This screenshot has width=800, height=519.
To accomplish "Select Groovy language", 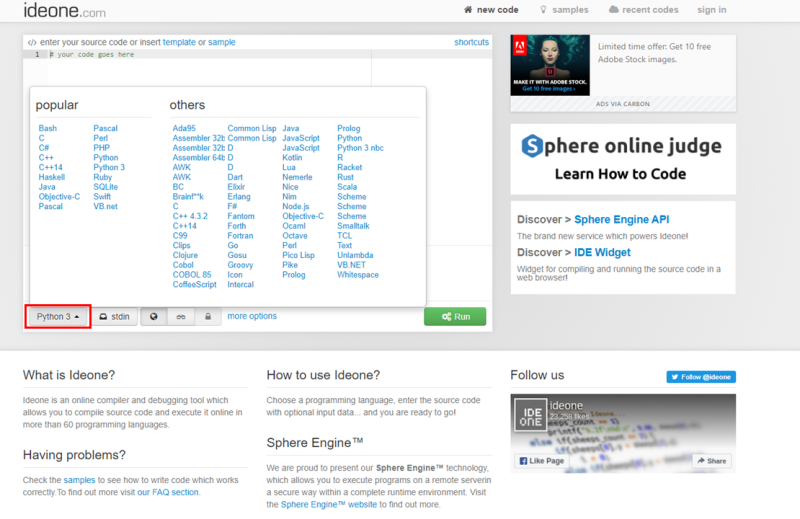I will tap(240, 265).
